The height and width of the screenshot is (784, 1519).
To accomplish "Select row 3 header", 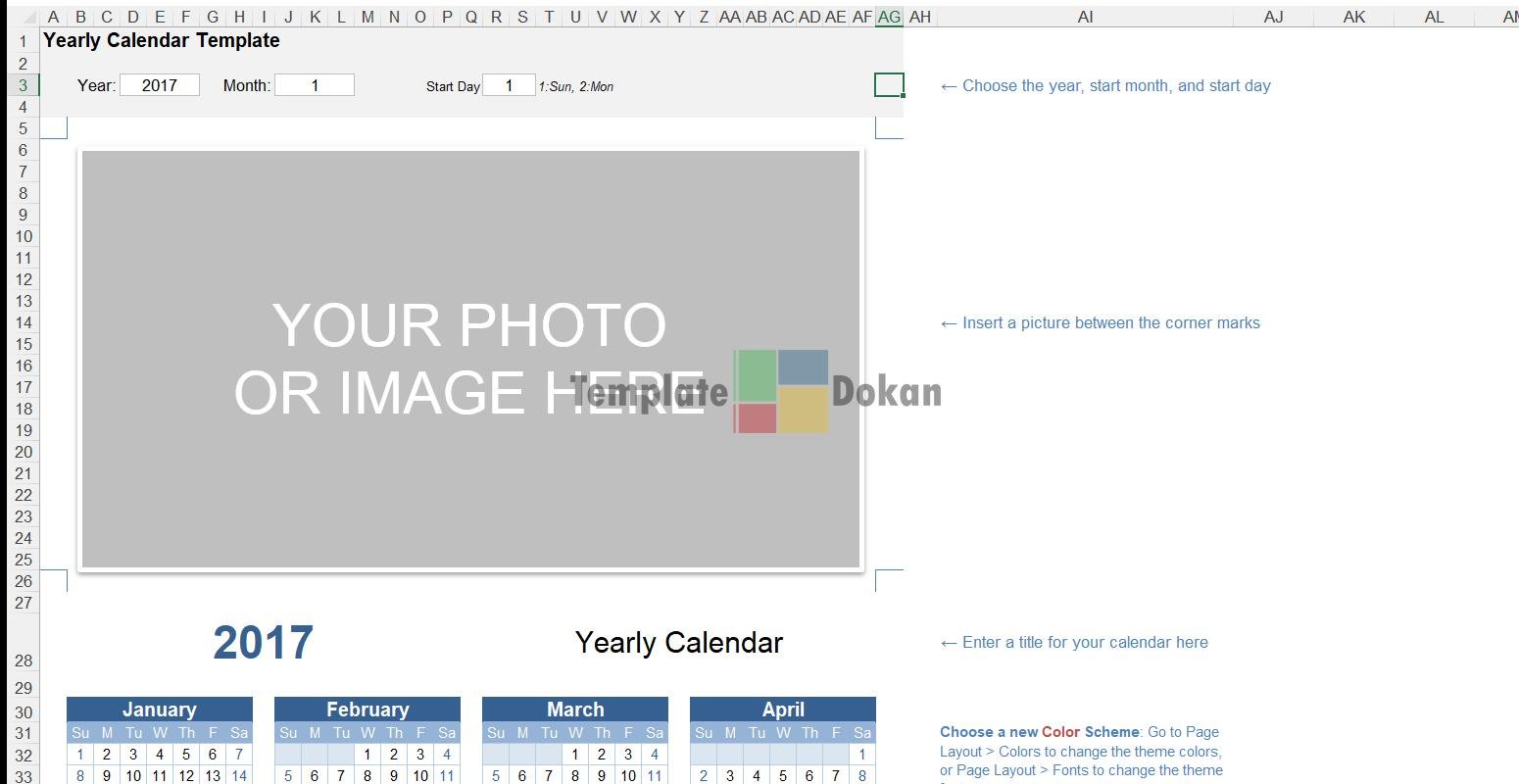I will (24, 85).
